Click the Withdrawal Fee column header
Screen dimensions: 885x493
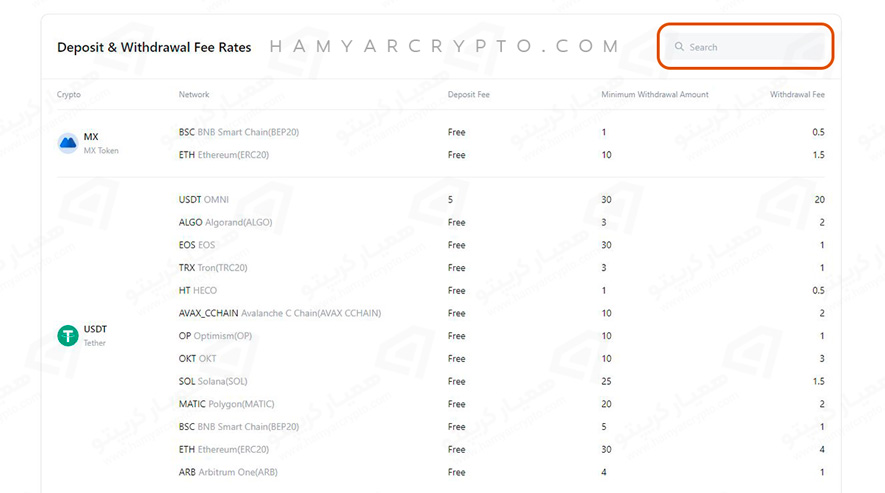click(797, 95)
